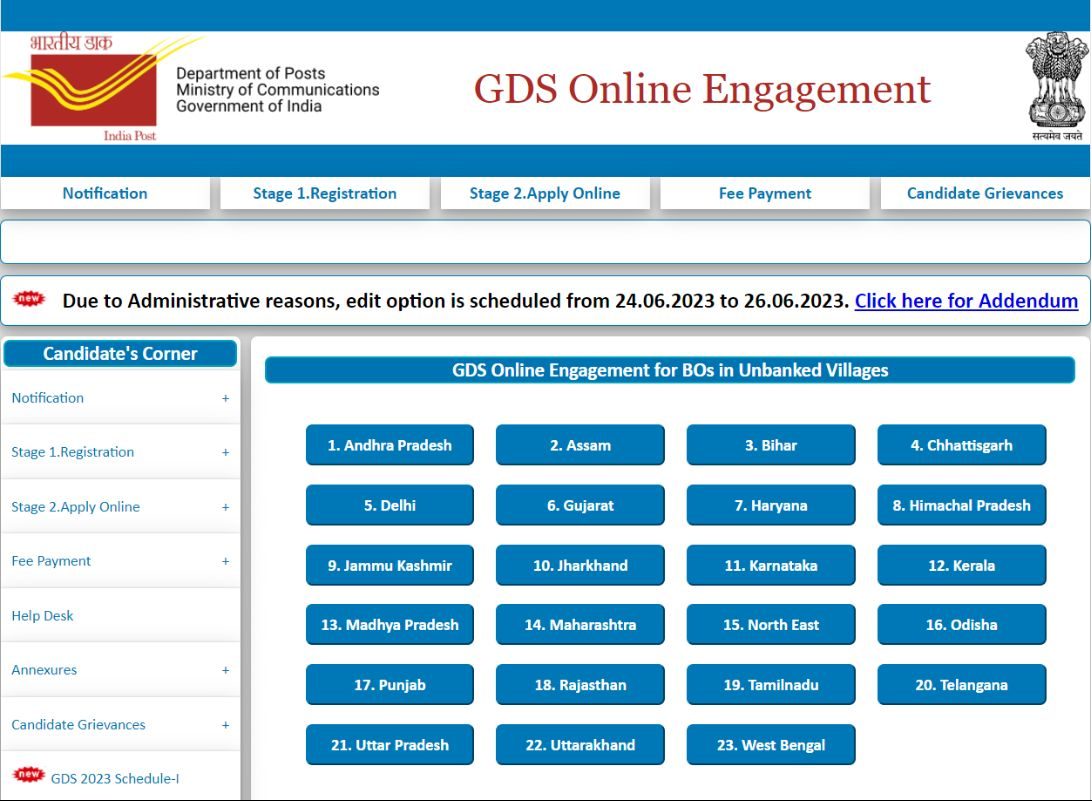The width and height of the screenshot is (1092, 801).
Task: Choose the 21. Uttar Pradesh button
Action: (x=389, y=745)
